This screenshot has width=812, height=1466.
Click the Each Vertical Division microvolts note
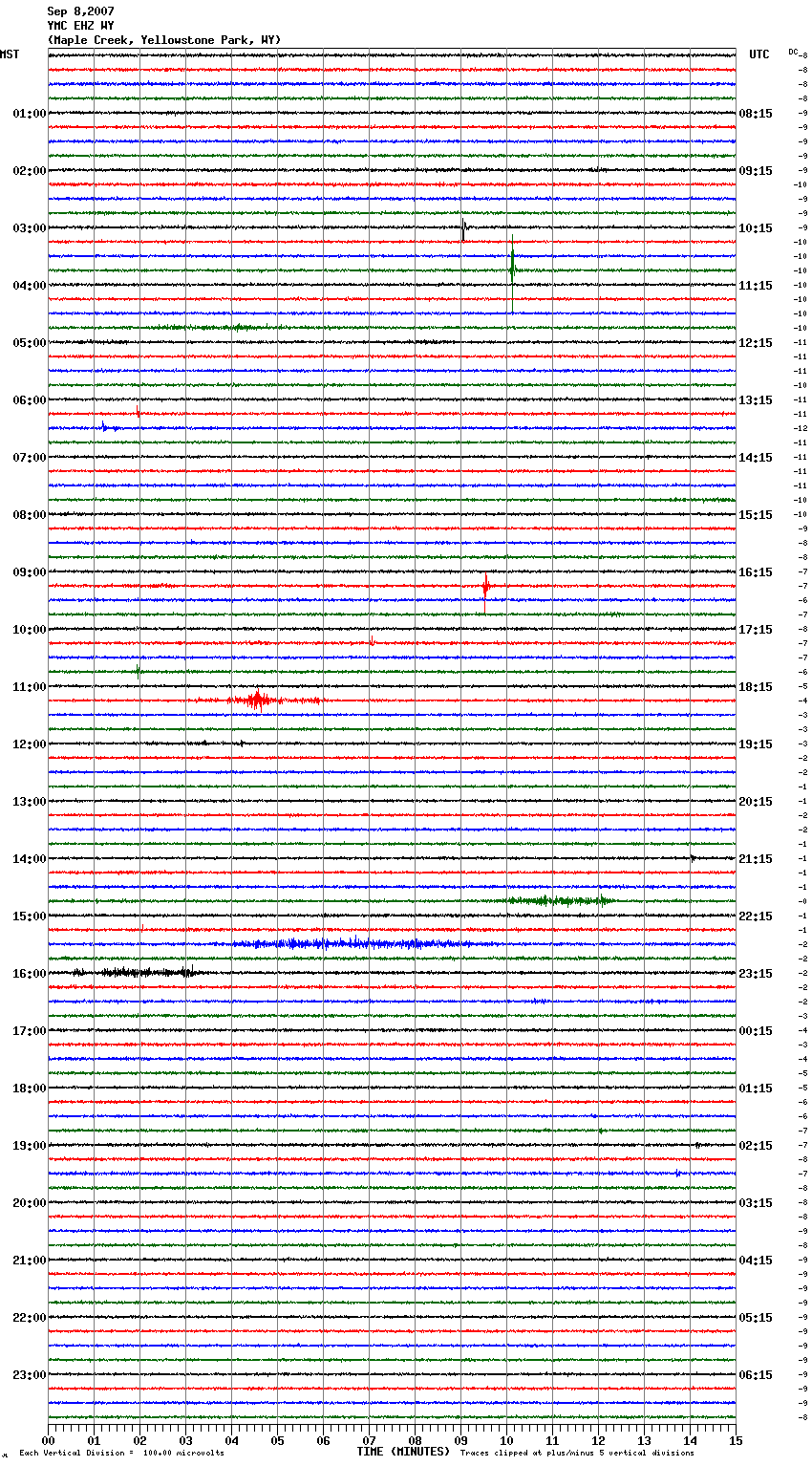(x=121, y=1453)
